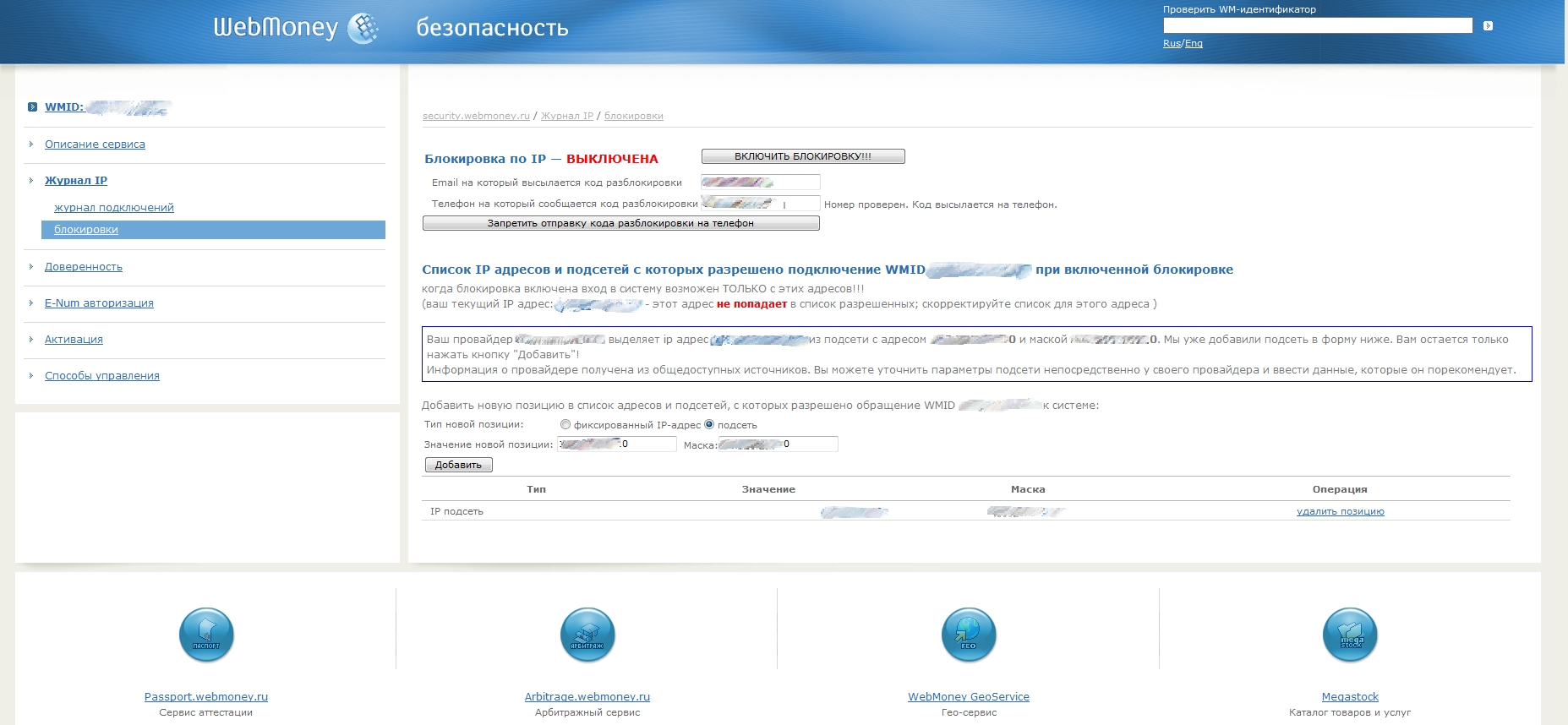Select the подсеть radio option

point(709,425)
